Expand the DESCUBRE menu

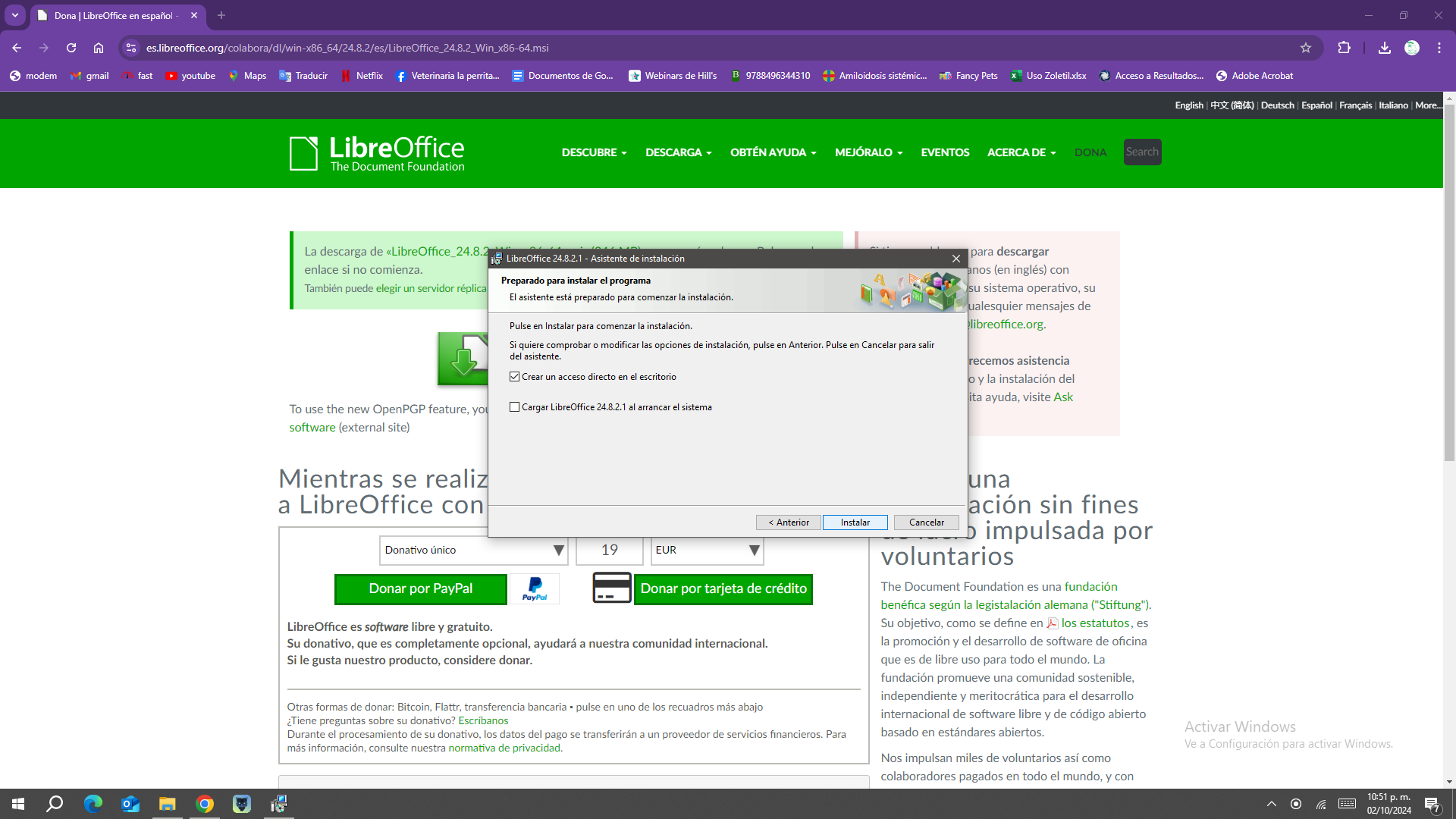(x=594, y=152)
